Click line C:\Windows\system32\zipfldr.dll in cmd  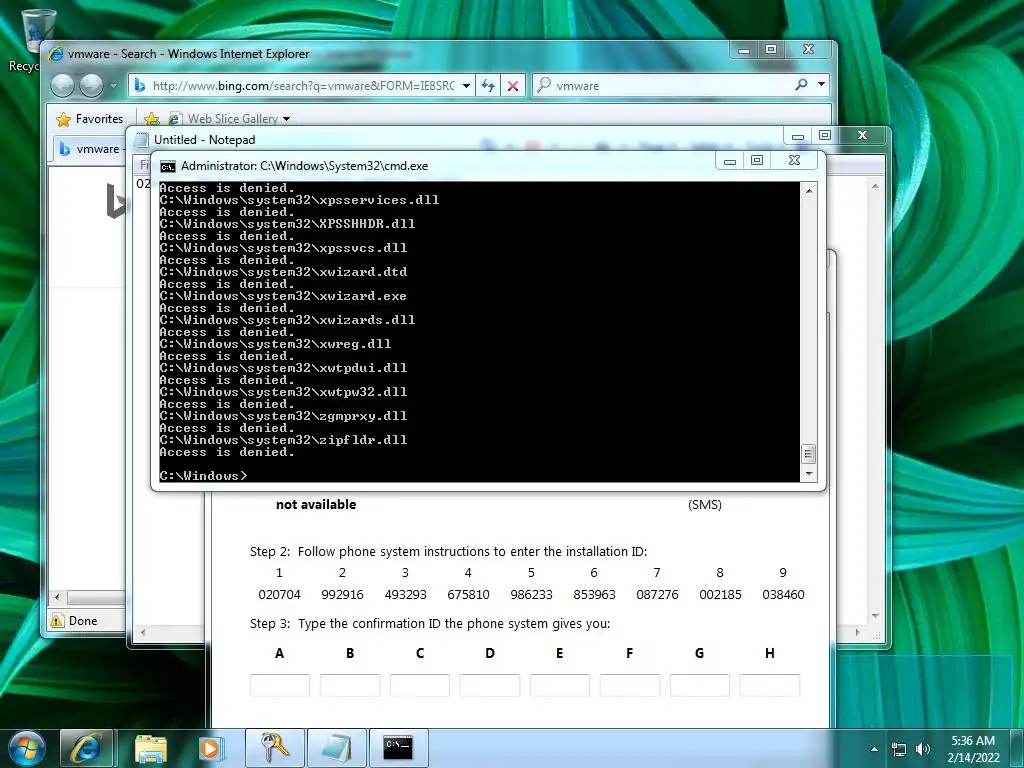click(283, 440)
